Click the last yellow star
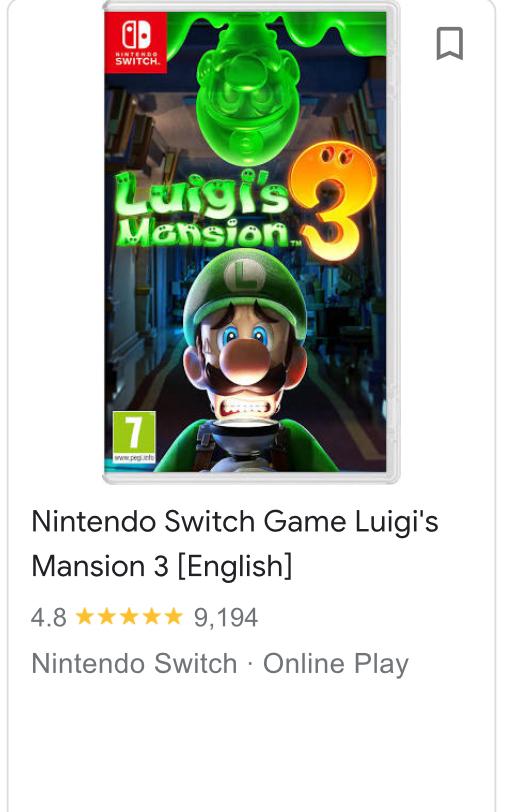Image resolution: width=515 pixels, height=812 pixels. [173, 617]
